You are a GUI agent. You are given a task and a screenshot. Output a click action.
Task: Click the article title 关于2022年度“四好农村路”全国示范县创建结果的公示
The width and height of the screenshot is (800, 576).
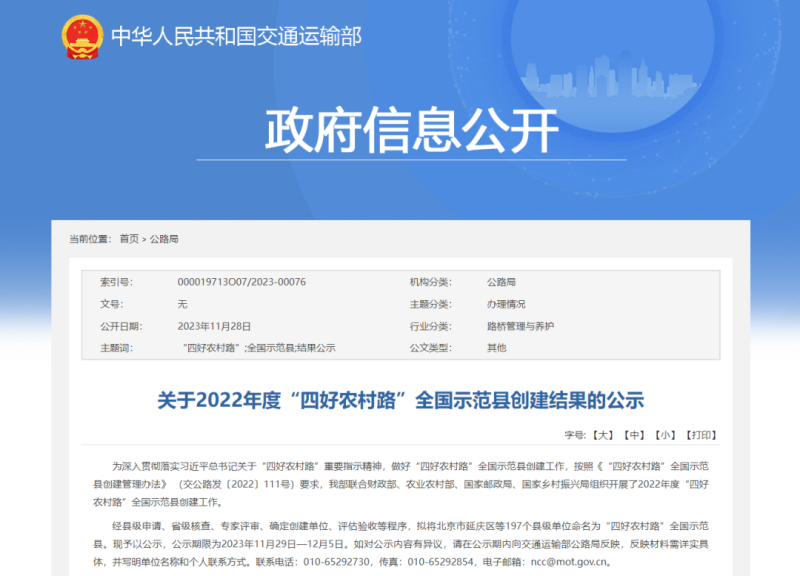(x=401, y=400)
